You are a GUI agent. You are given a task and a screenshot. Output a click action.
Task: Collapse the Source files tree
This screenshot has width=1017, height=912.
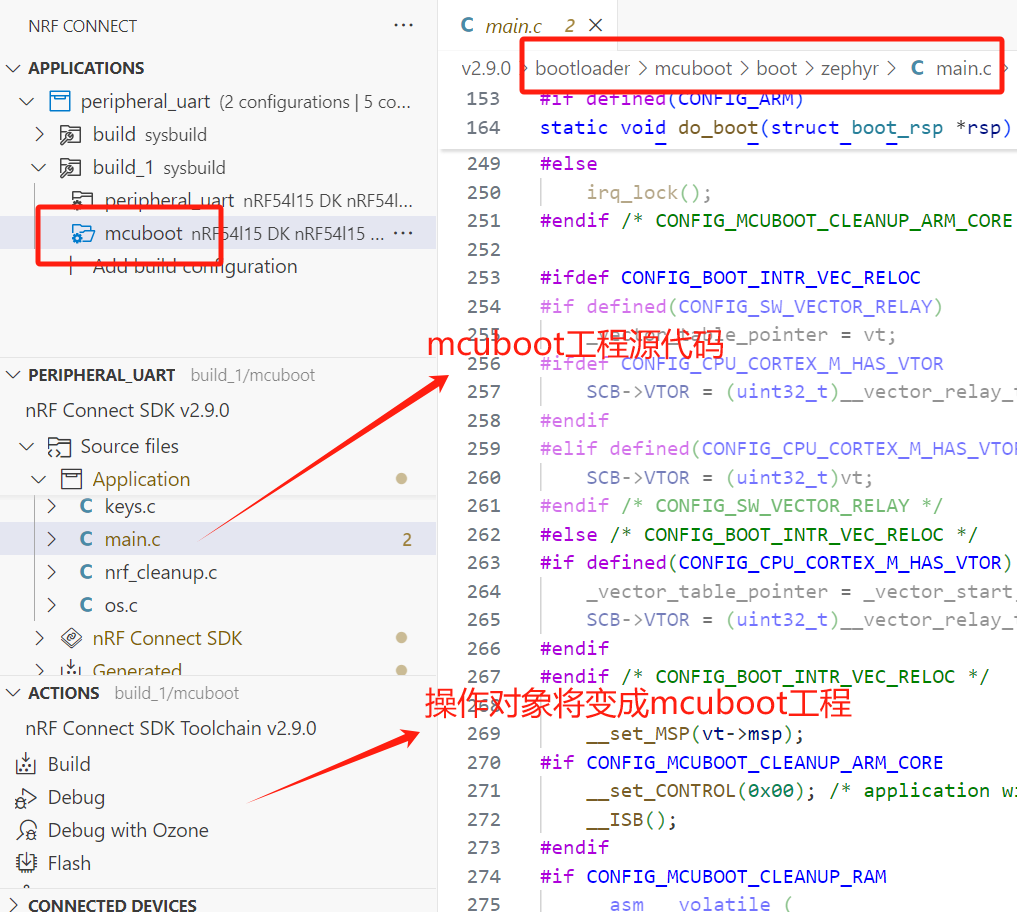click(x=27, y=446)
